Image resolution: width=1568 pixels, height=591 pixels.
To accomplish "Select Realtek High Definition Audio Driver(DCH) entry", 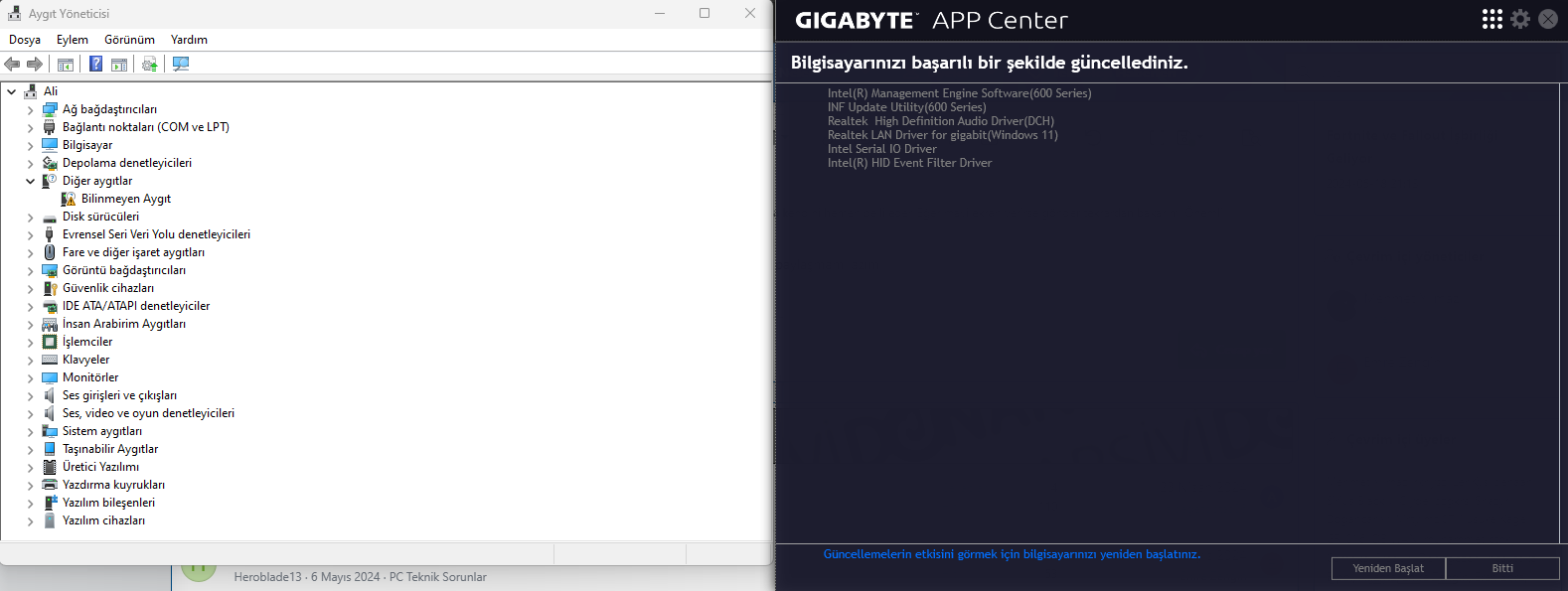I will tap(941, 121).
